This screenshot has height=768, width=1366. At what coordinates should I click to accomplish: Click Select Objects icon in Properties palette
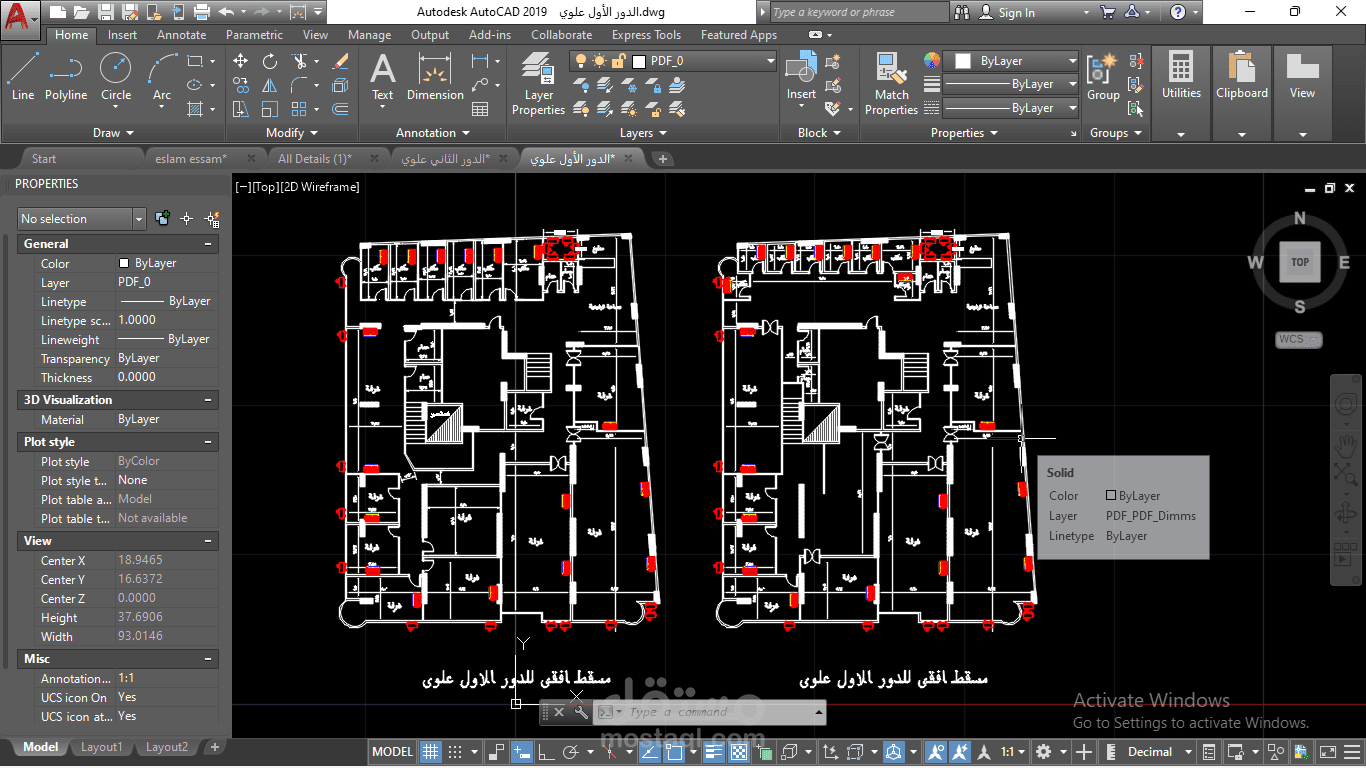tap(187, 218)
